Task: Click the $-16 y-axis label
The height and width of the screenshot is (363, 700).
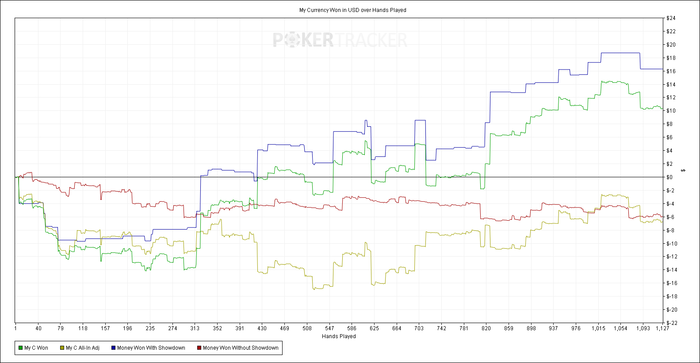Action: (672, 284)
